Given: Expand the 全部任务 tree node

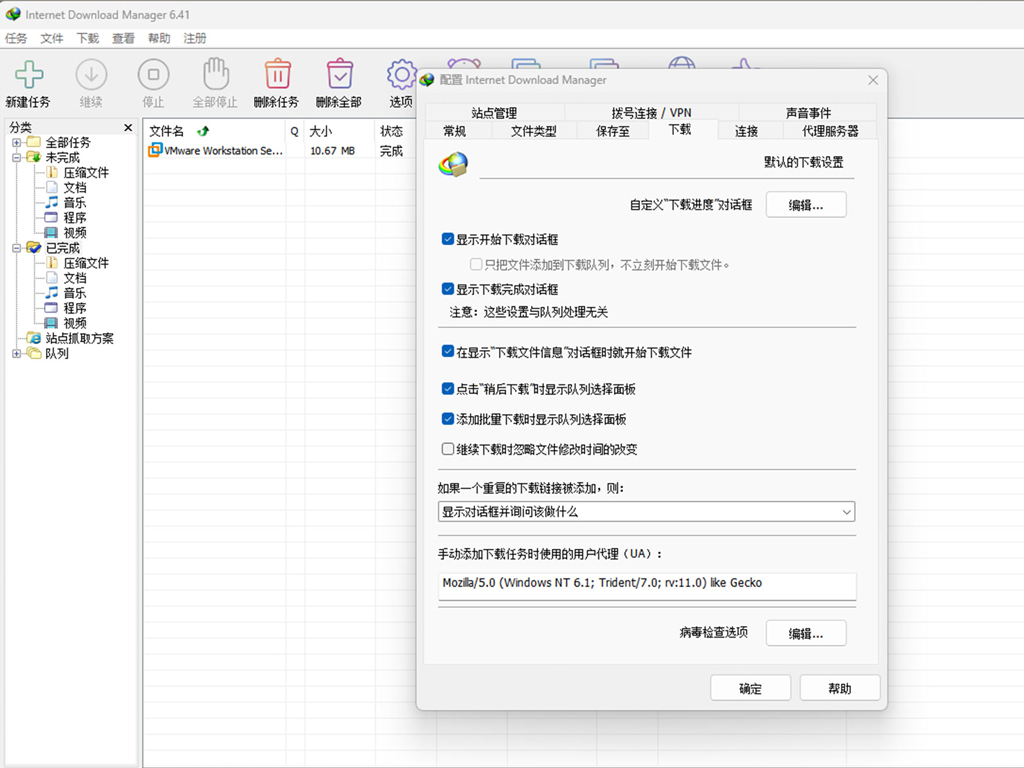Looking at the screenshot, I should click(x=17, y=143).
